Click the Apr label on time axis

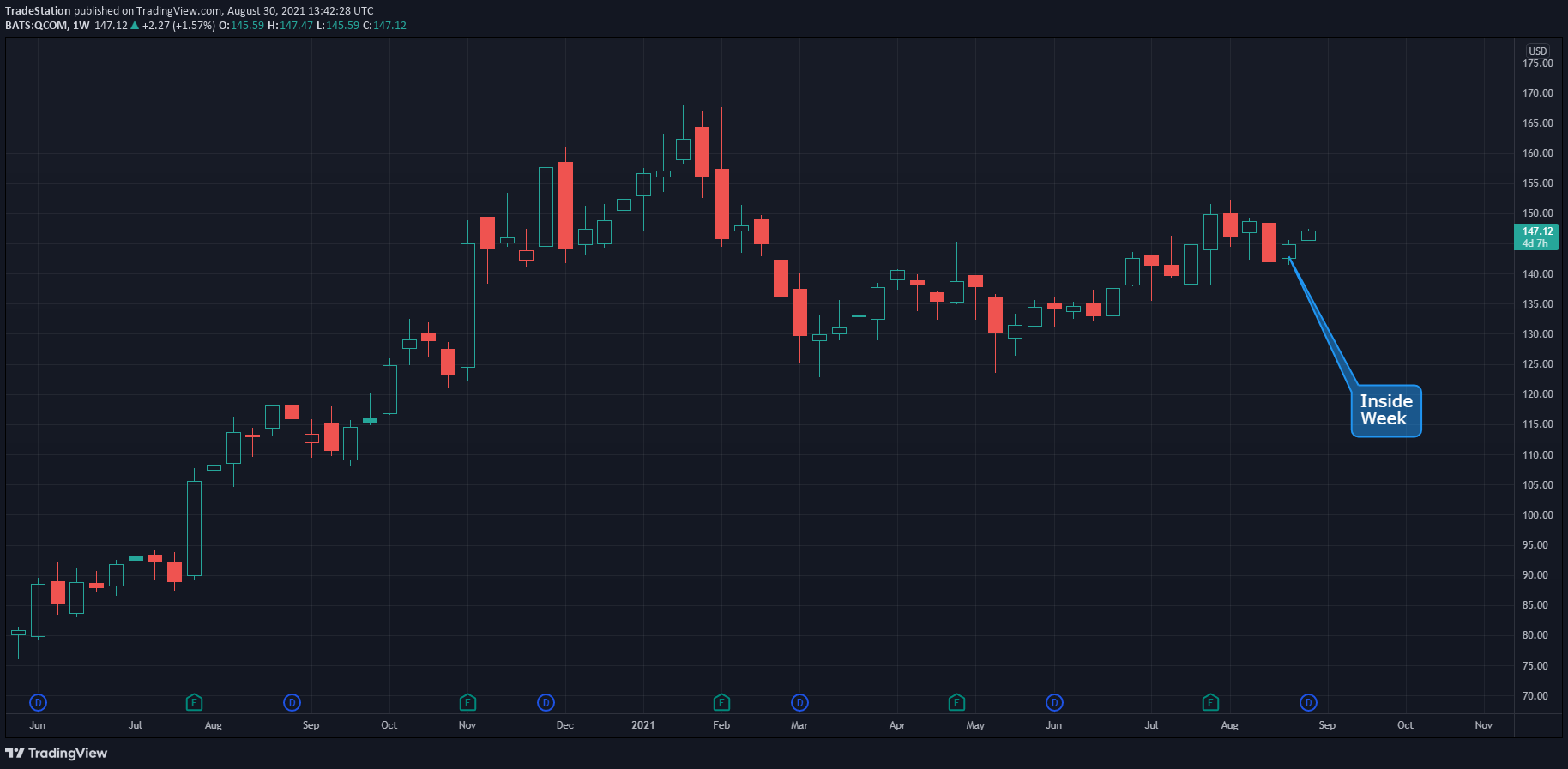point(897,725)
